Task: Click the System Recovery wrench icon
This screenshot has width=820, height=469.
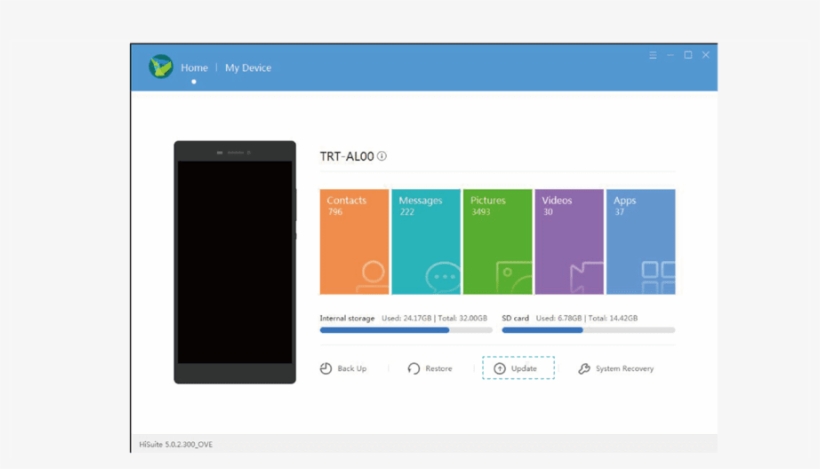Action: coord(584,369)
